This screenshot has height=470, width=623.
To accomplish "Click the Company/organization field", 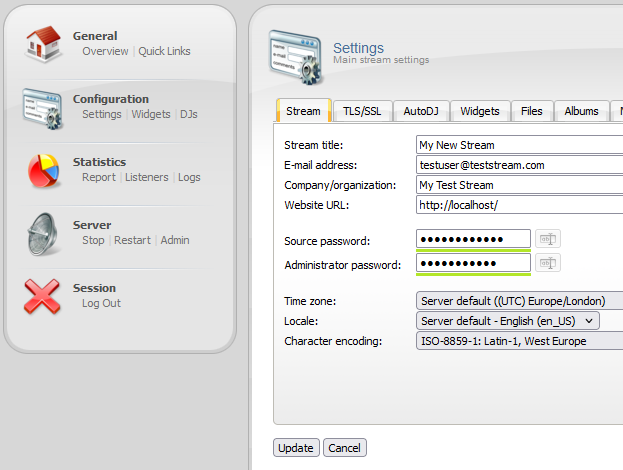I will [x=519, y=185].
